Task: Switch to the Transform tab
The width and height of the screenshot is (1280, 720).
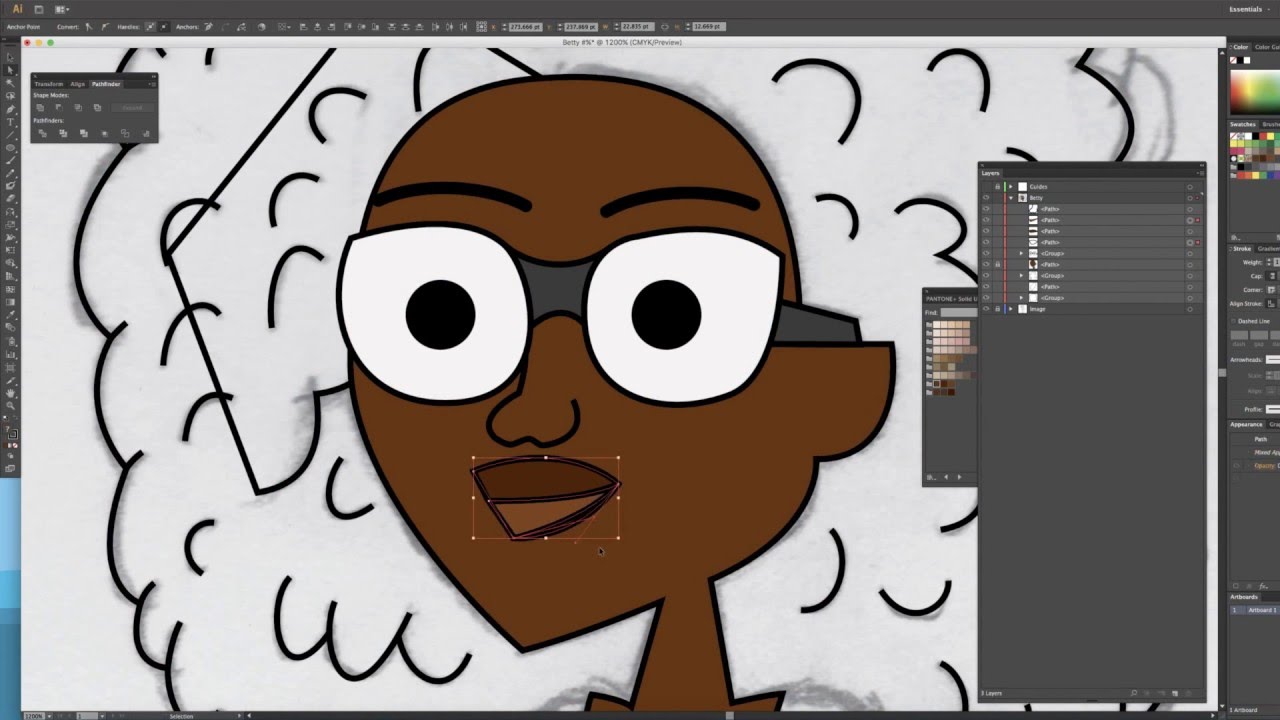Action: click(x=49, y=84)
